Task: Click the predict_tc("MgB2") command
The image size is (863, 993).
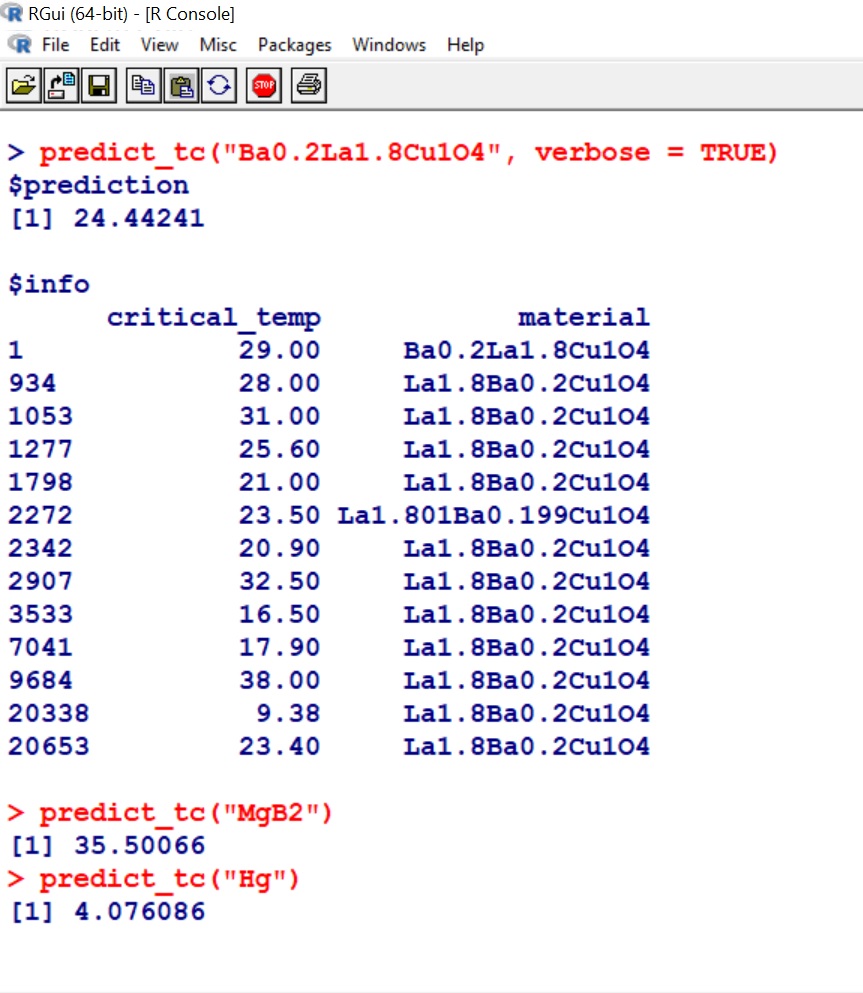Action: point(170,813)
